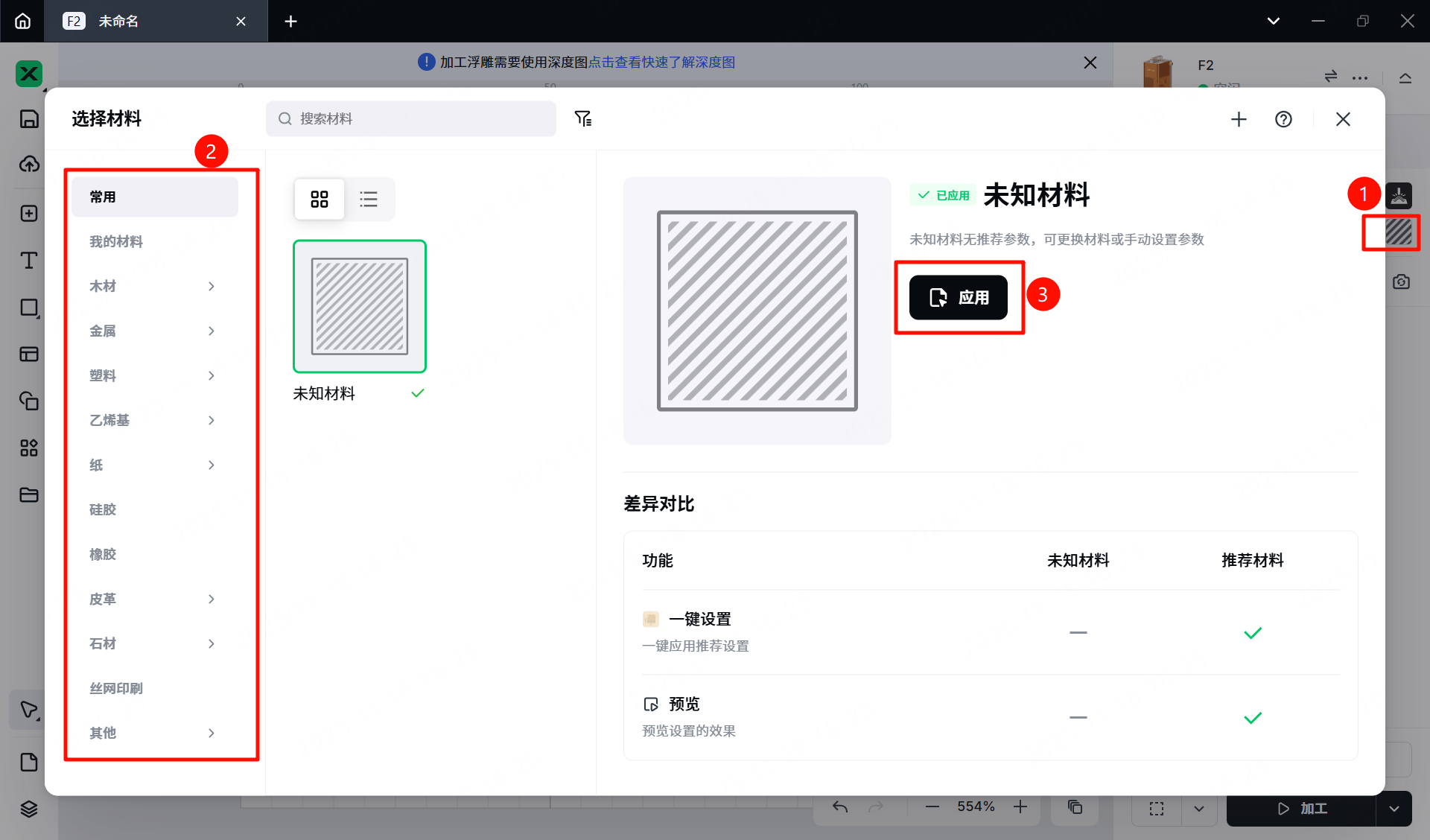Click the cloud upload sidebar icon
This screenshot has height=840, width=1430.
[29, 164]
